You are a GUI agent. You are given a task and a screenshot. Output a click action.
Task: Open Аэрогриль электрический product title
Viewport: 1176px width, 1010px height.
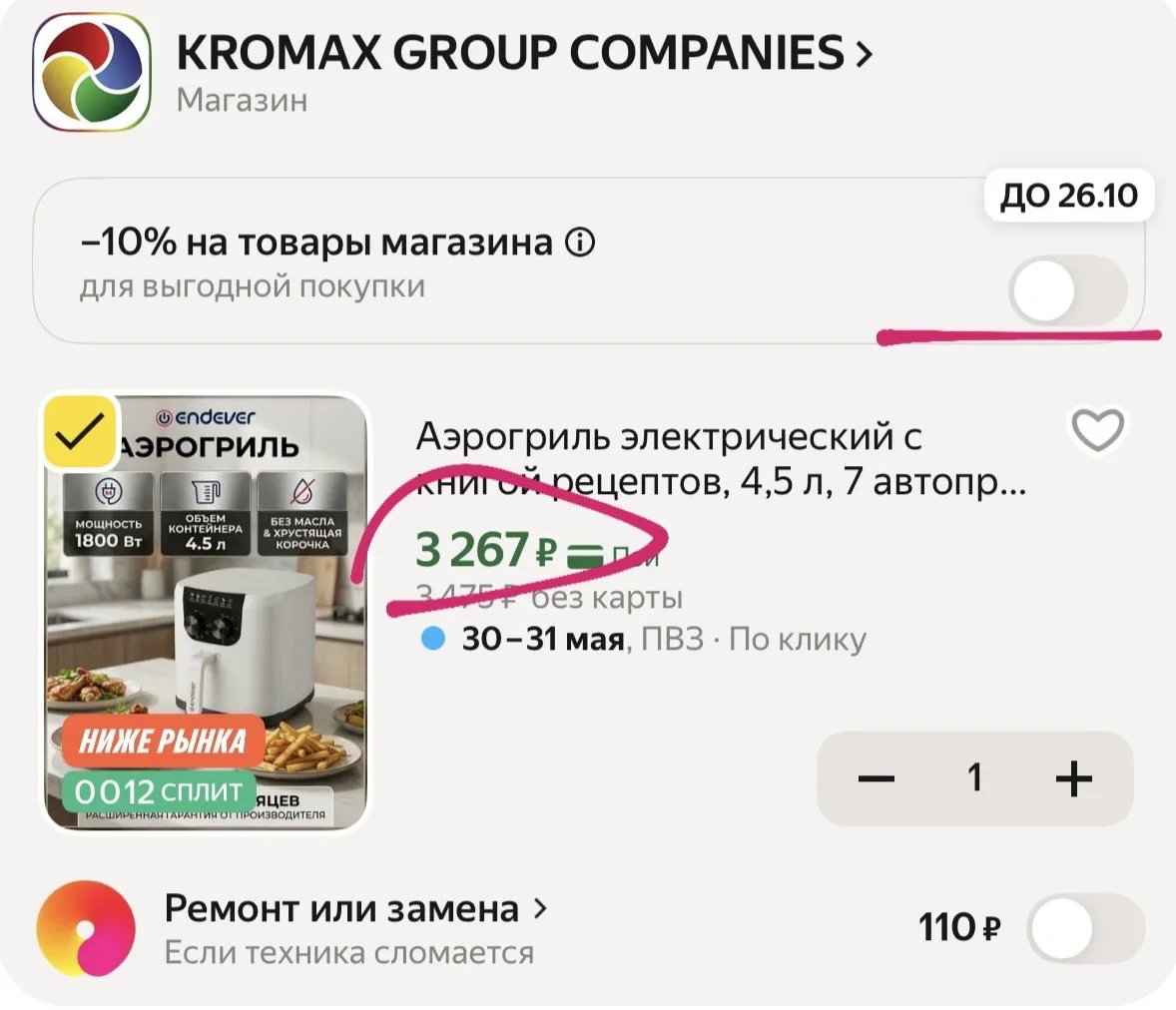tap(720, 459)
